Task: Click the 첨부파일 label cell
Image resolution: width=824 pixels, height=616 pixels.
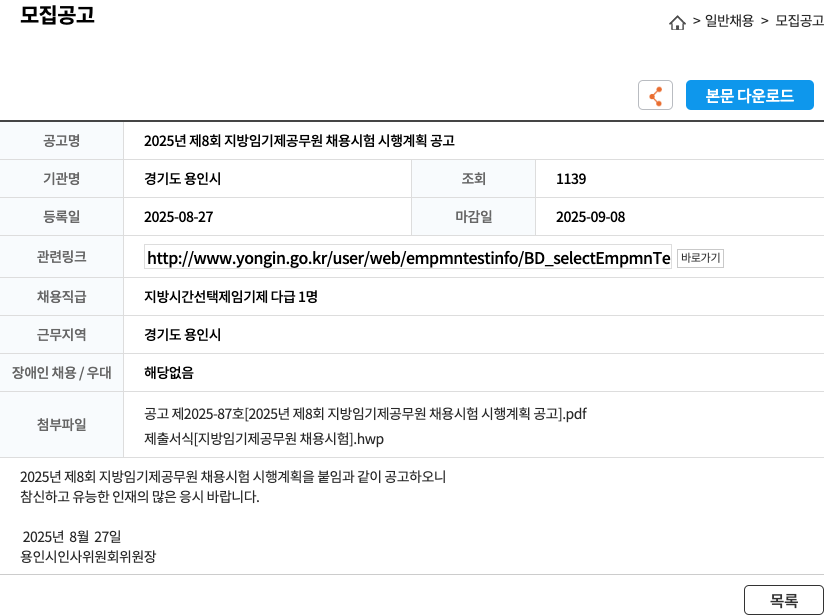Action: pyautogui.click(x=61, y=425)
